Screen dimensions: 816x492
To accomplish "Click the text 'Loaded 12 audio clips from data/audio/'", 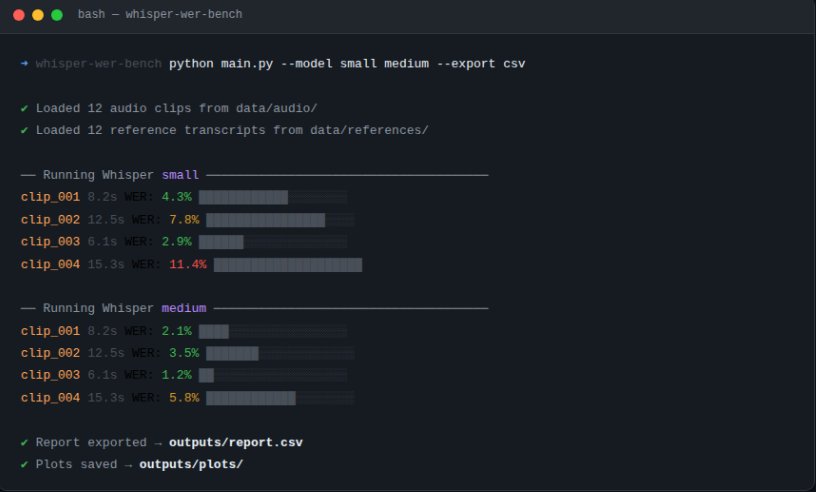I will (176, 108).
